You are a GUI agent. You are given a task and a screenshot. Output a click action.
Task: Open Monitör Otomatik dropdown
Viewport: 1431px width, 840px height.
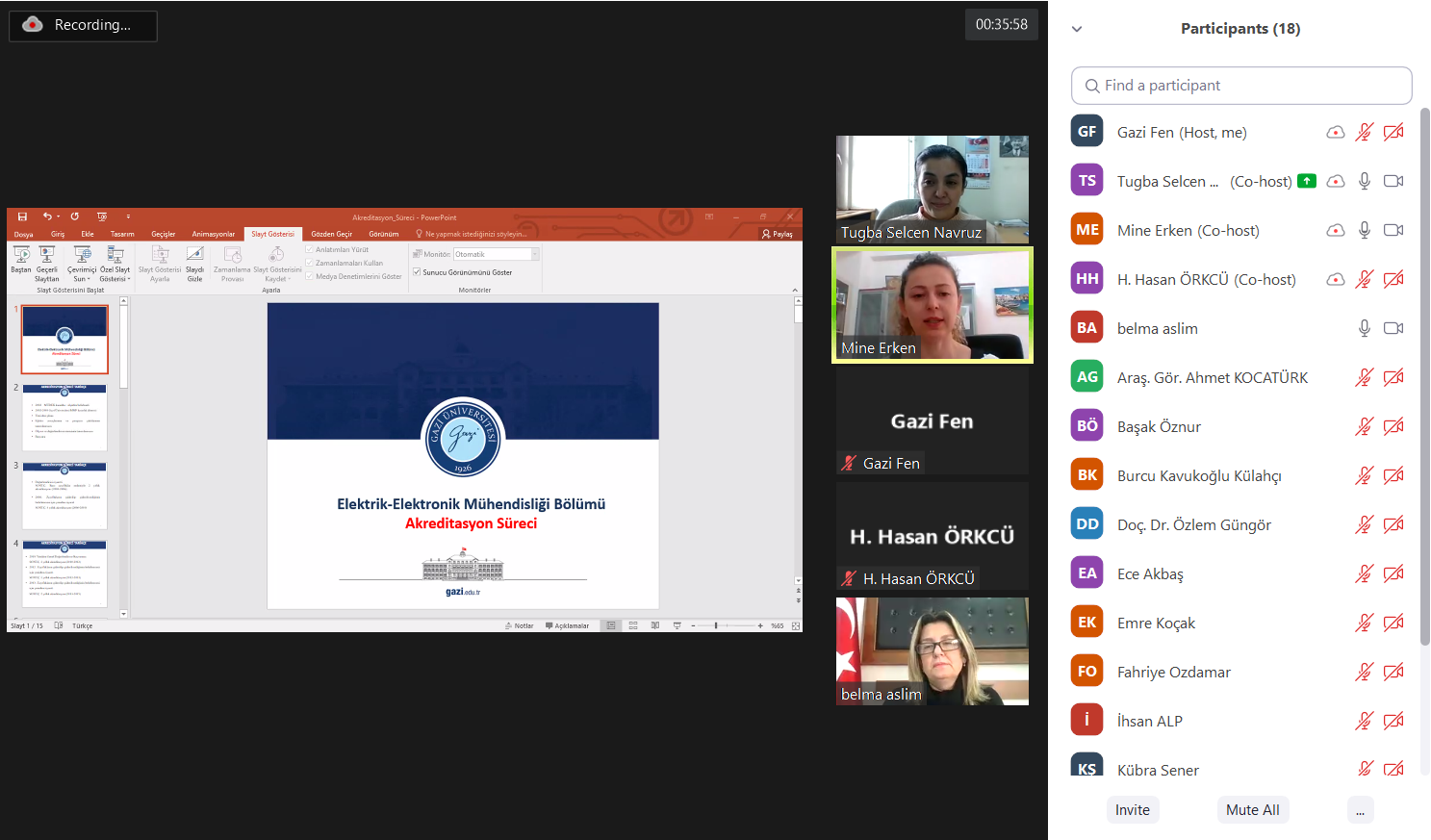click(497, 254)
